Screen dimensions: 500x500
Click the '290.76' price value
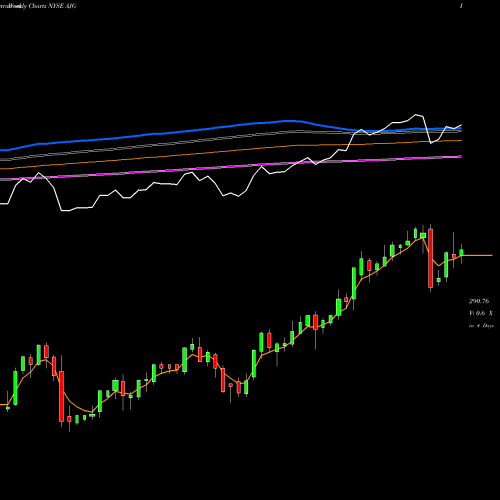click(x=479, y=301)
